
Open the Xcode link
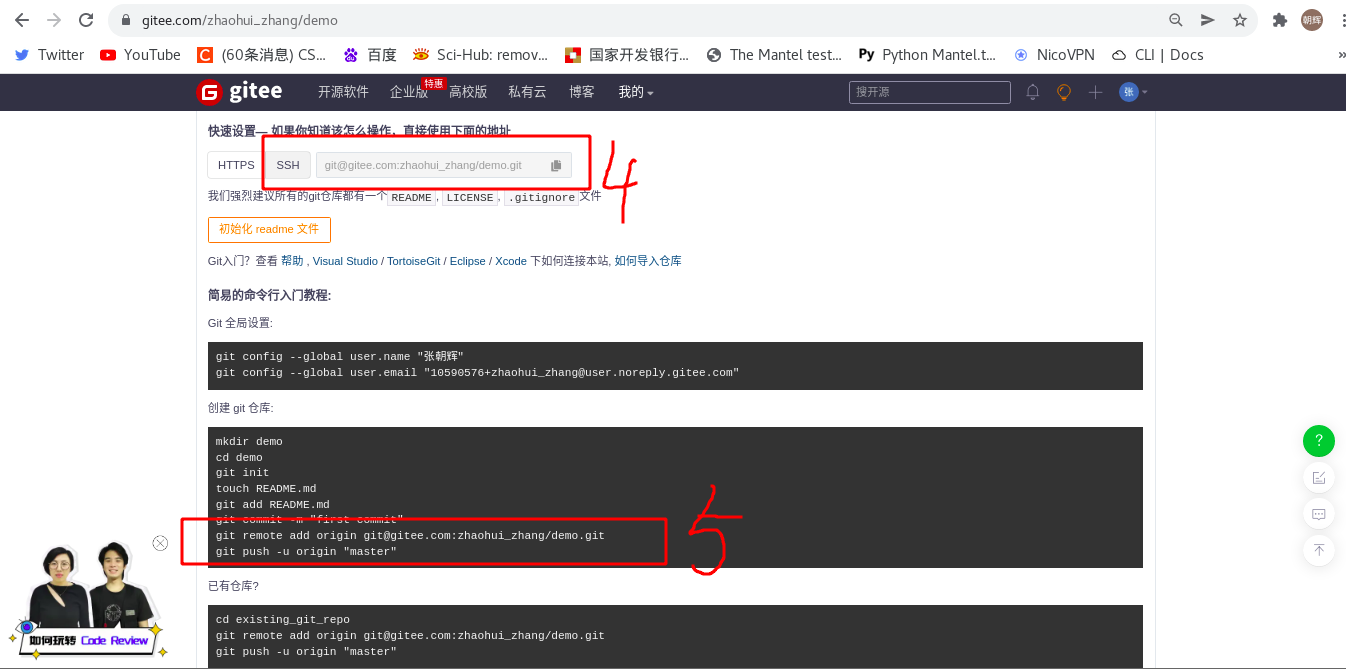pos(510,261)
